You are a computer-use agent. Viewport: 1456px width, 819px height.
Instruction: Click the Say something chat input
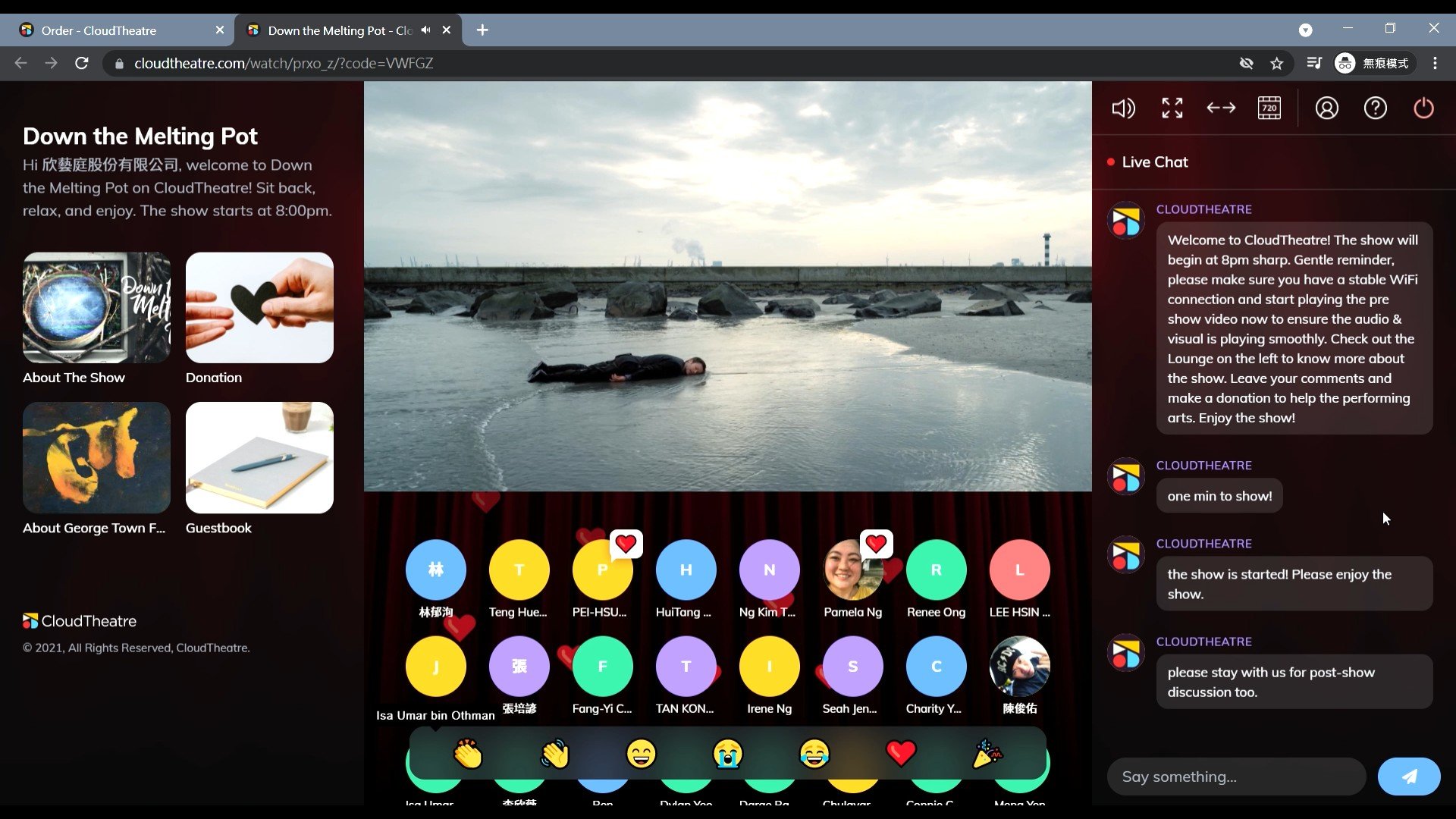coord(1236,777)
